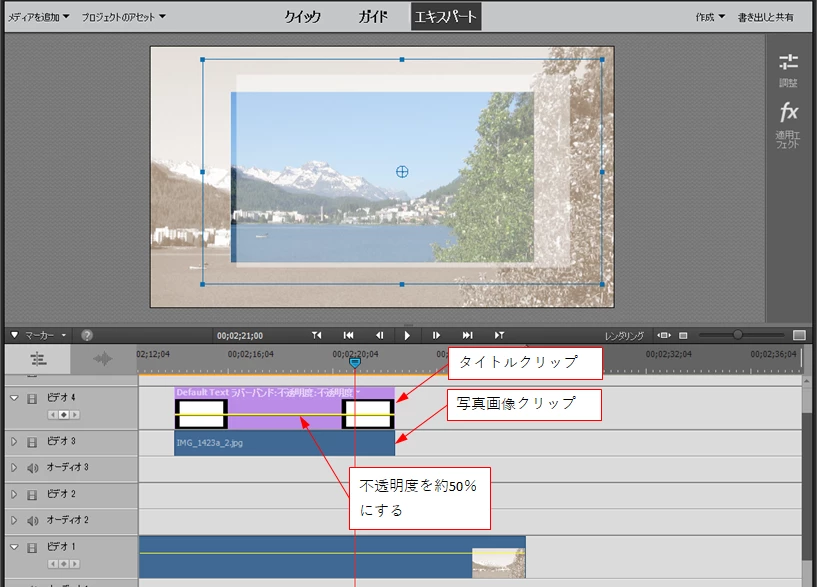This screenshot has width=817, height=587.
Task: Open the 作成 dropdown menu
Action: (710, 17)
